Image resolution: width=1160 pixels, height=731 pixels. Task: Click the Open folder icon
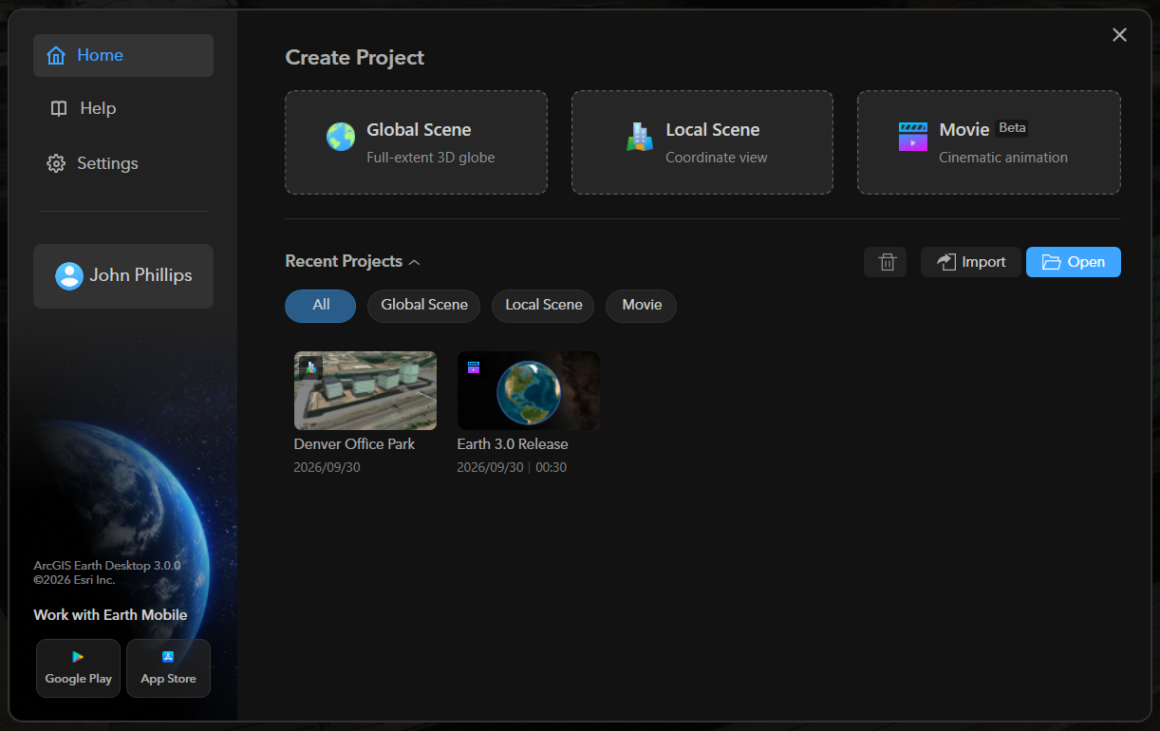pos(1051,262)
